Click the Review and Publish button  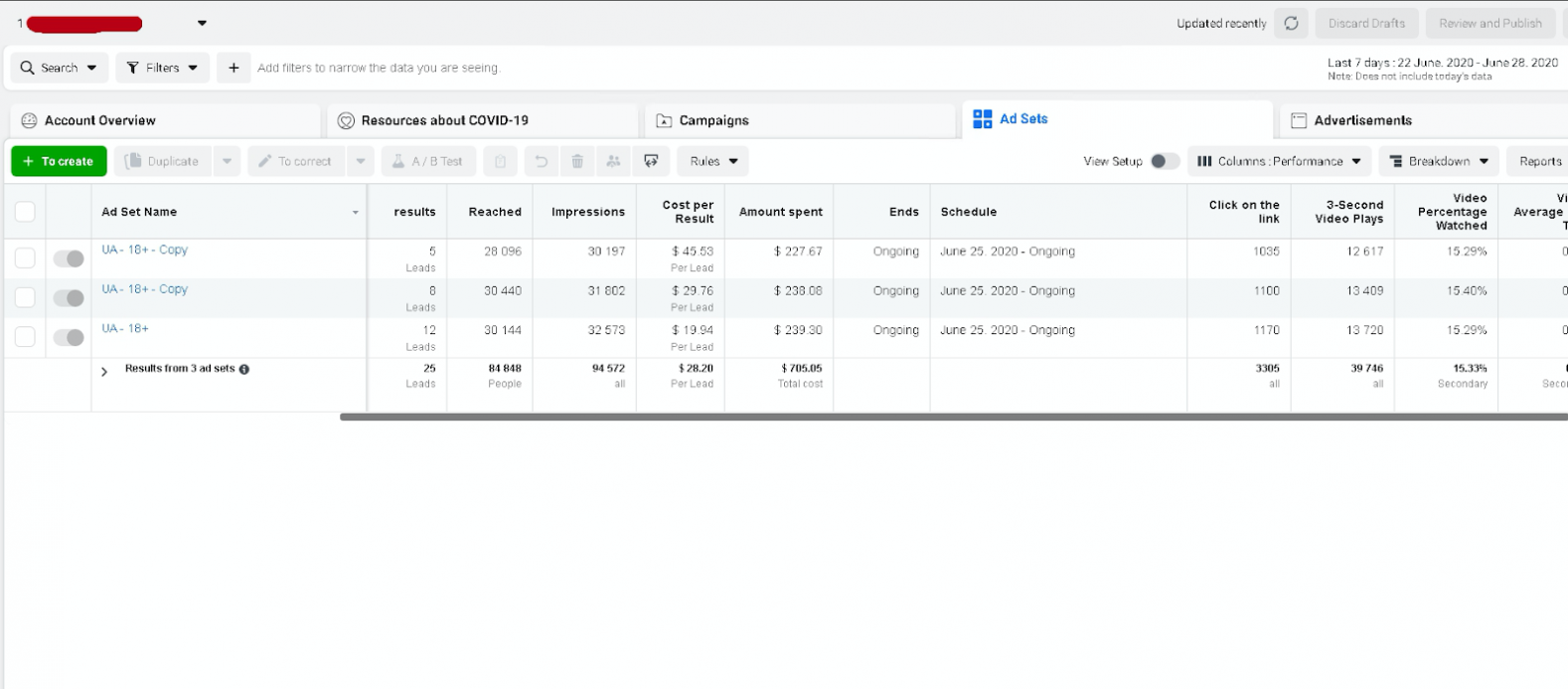pos(1490,23)
